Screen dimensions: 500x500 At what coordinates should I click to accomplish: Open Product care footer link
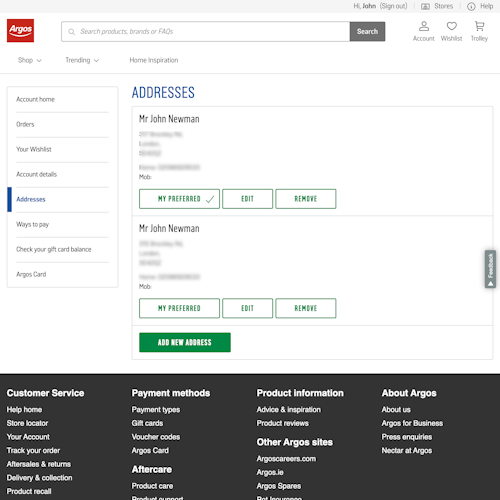click(152, 486)
